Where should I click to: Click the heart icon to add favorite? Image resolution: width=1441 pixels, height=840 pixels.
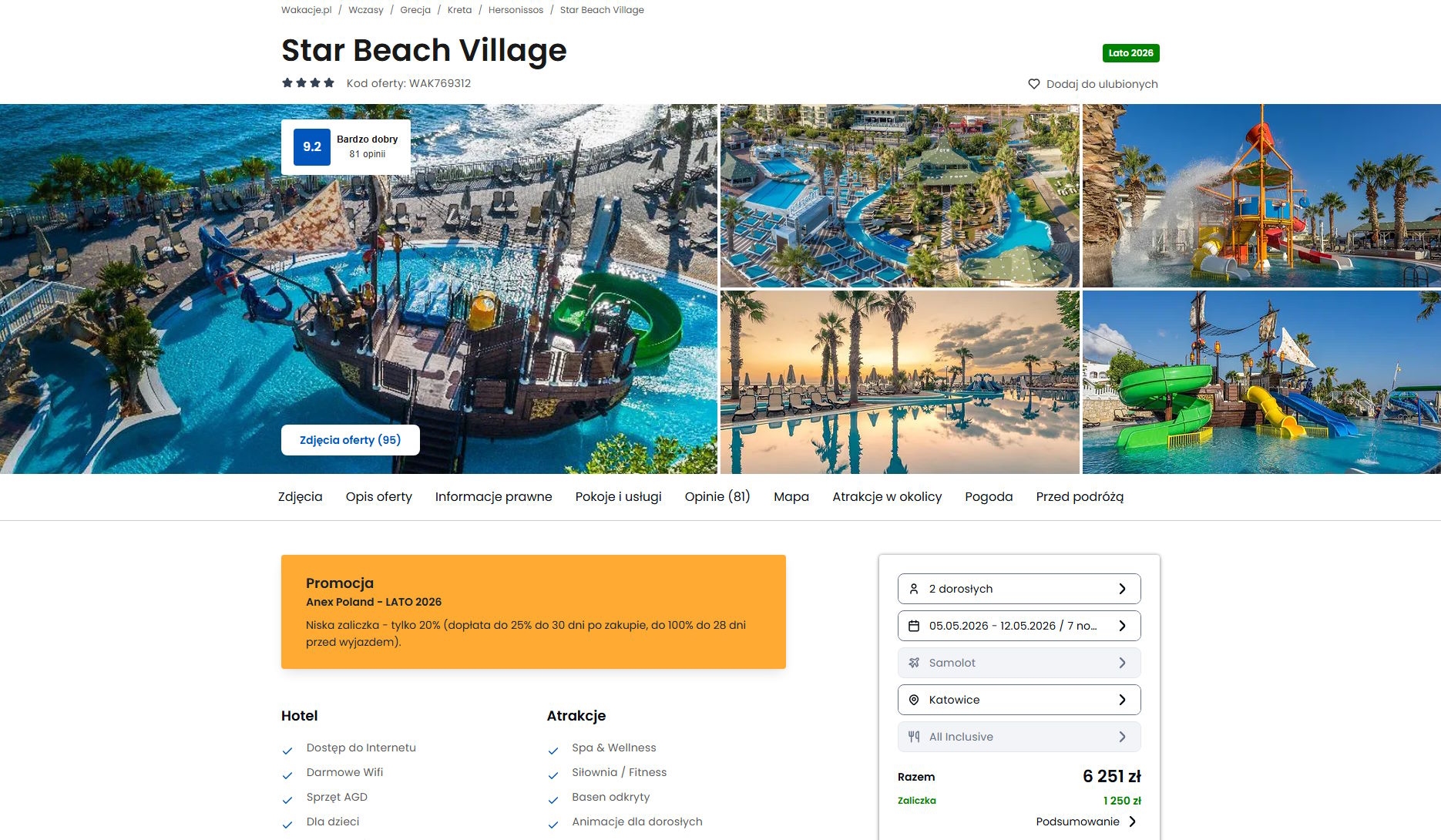click(1033, 84)
